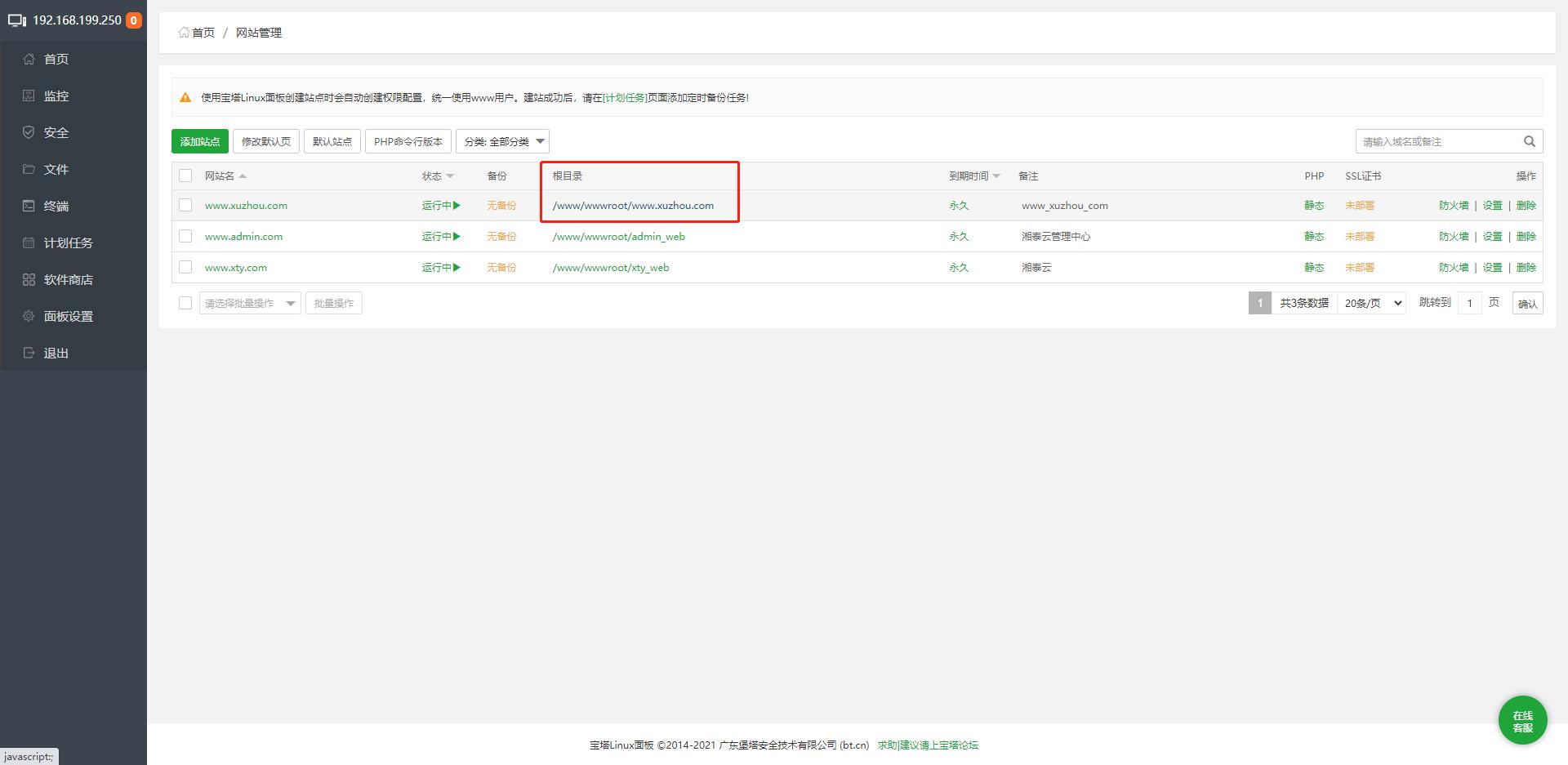The width and height of the screenshot is (1568, 765).
Task: Open site www.xty.com link
Action: click(x=235, y=268)
